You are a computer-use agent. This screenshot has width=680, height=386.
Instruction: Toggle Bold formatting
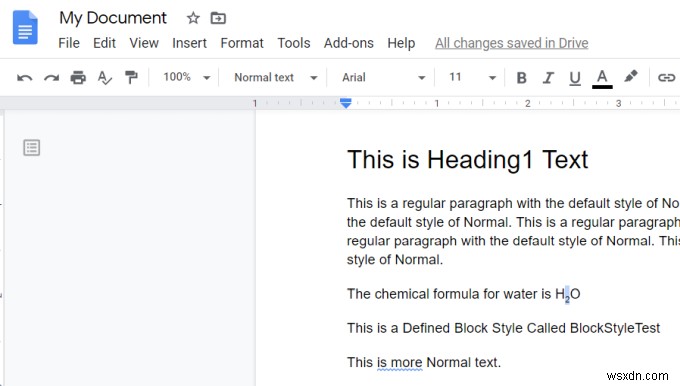pyautogui.click(x=522, y=78)
